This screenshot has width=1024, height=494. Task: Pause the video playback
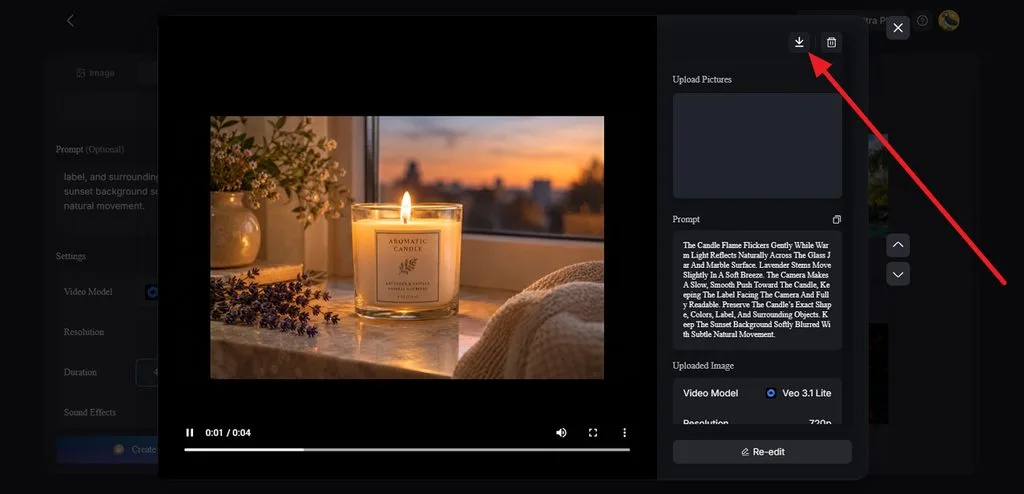tap(190, 433)
